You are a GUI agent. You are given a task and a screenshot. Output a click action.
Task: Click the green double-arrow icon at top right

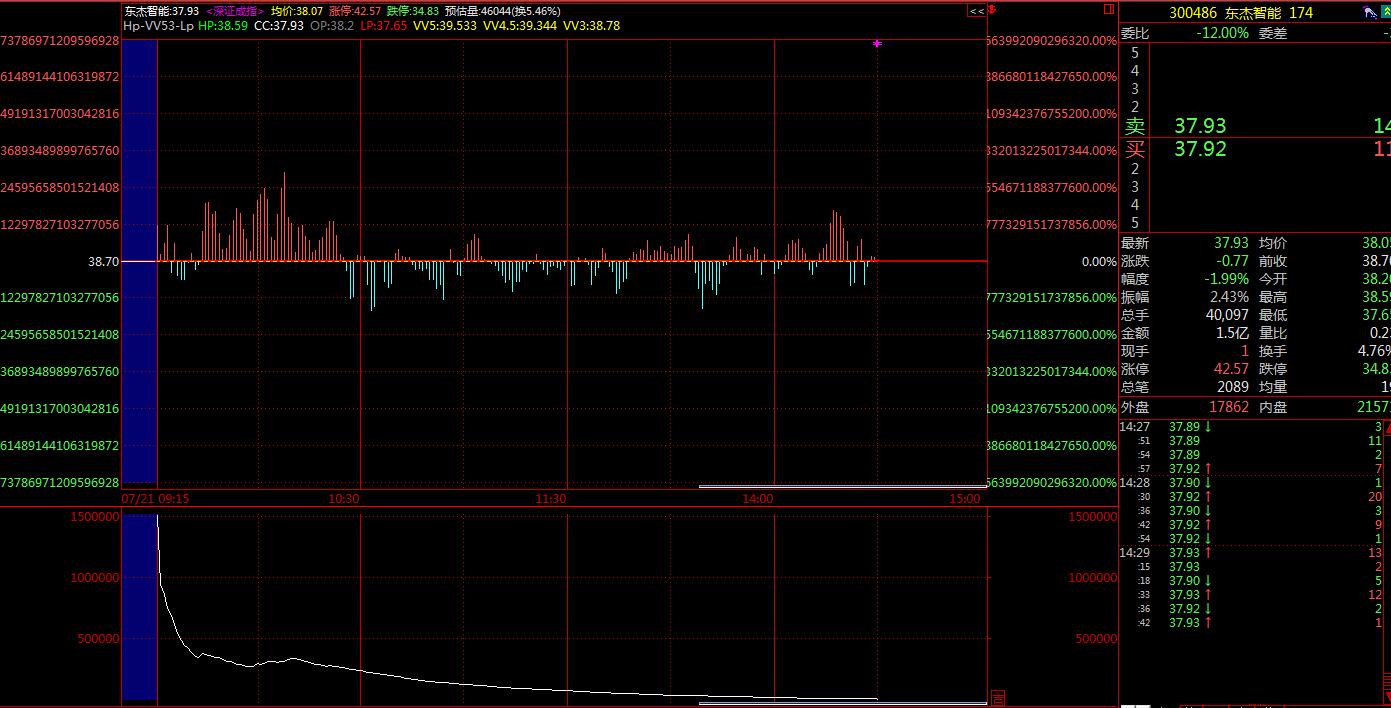pos(1385,13)
